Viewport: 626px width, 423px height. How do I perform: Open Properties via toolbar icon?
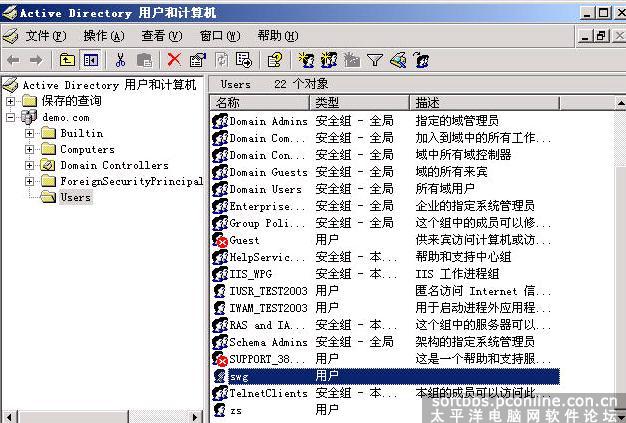point(198,60)
